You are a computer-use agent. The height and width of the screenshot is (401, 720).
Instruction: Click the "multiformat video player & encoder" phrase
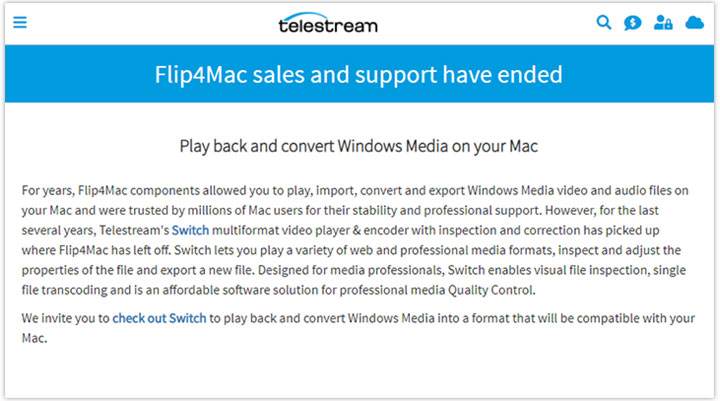tap(324, 230)
